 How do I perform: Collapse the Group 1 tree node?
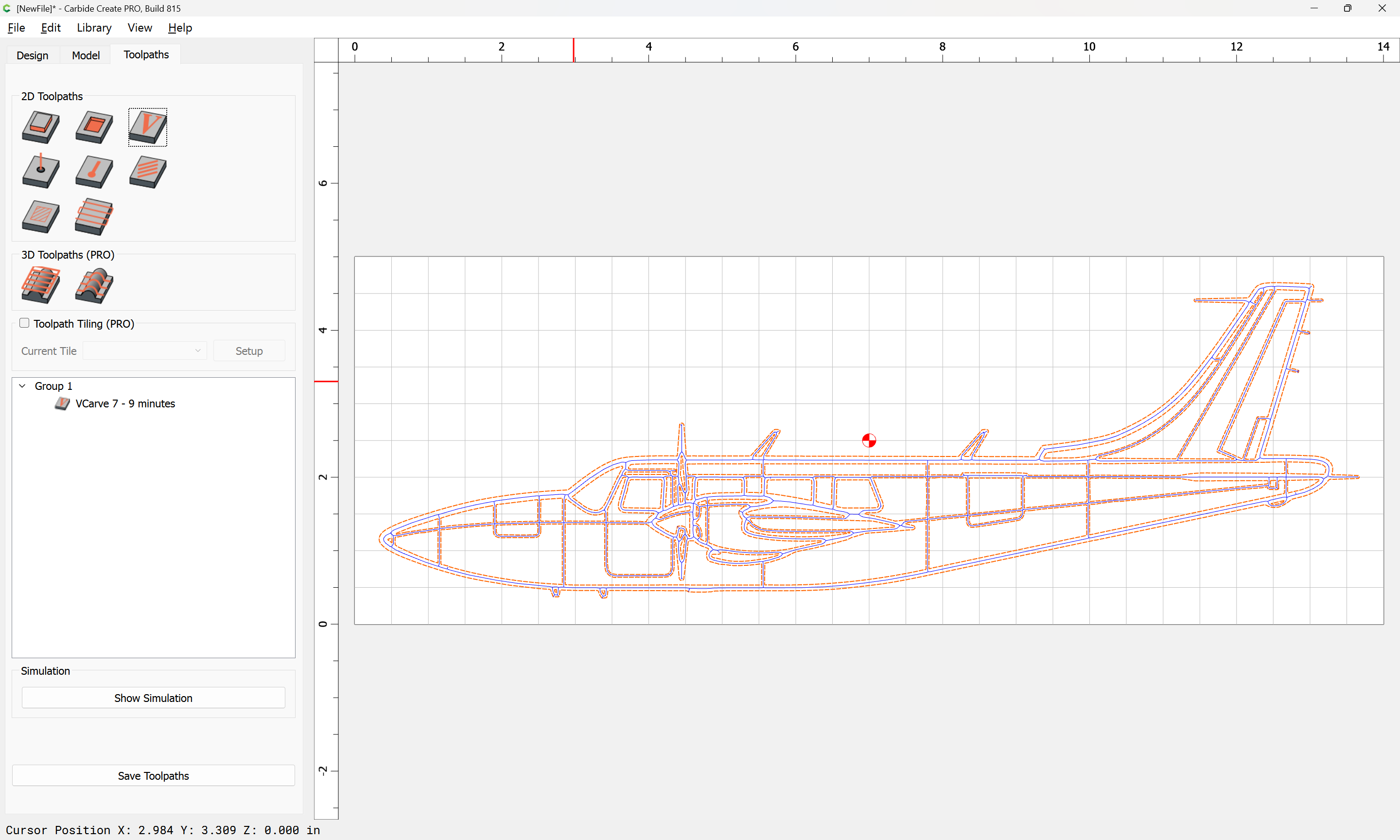pos(23,386)
